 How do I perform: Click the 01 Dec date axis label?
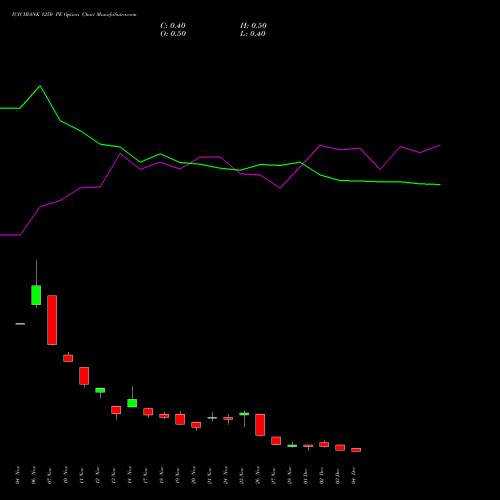coord(306,476)
